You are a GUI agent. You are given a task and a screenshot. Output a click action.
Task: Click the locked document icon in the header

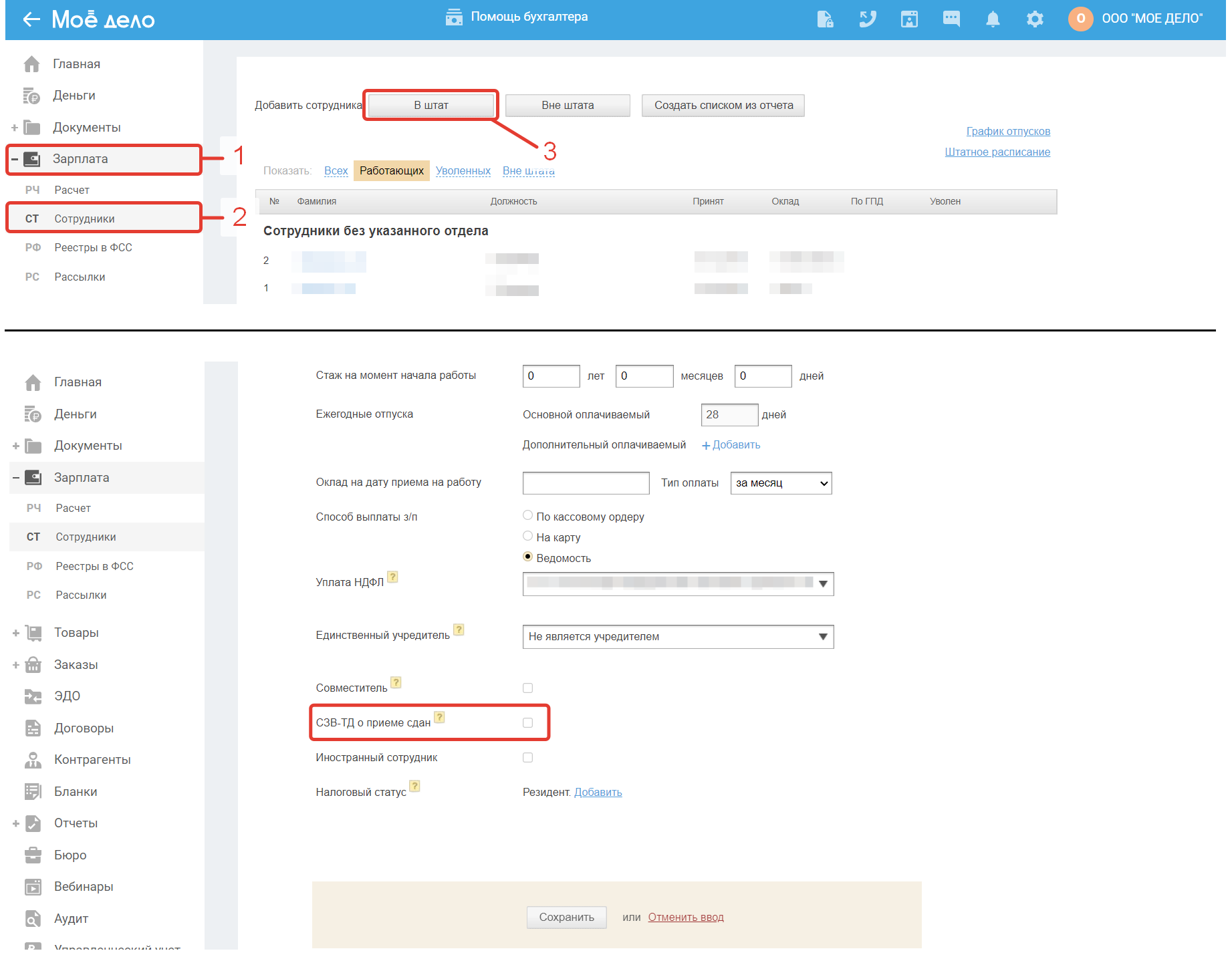(x=826, y=19)
